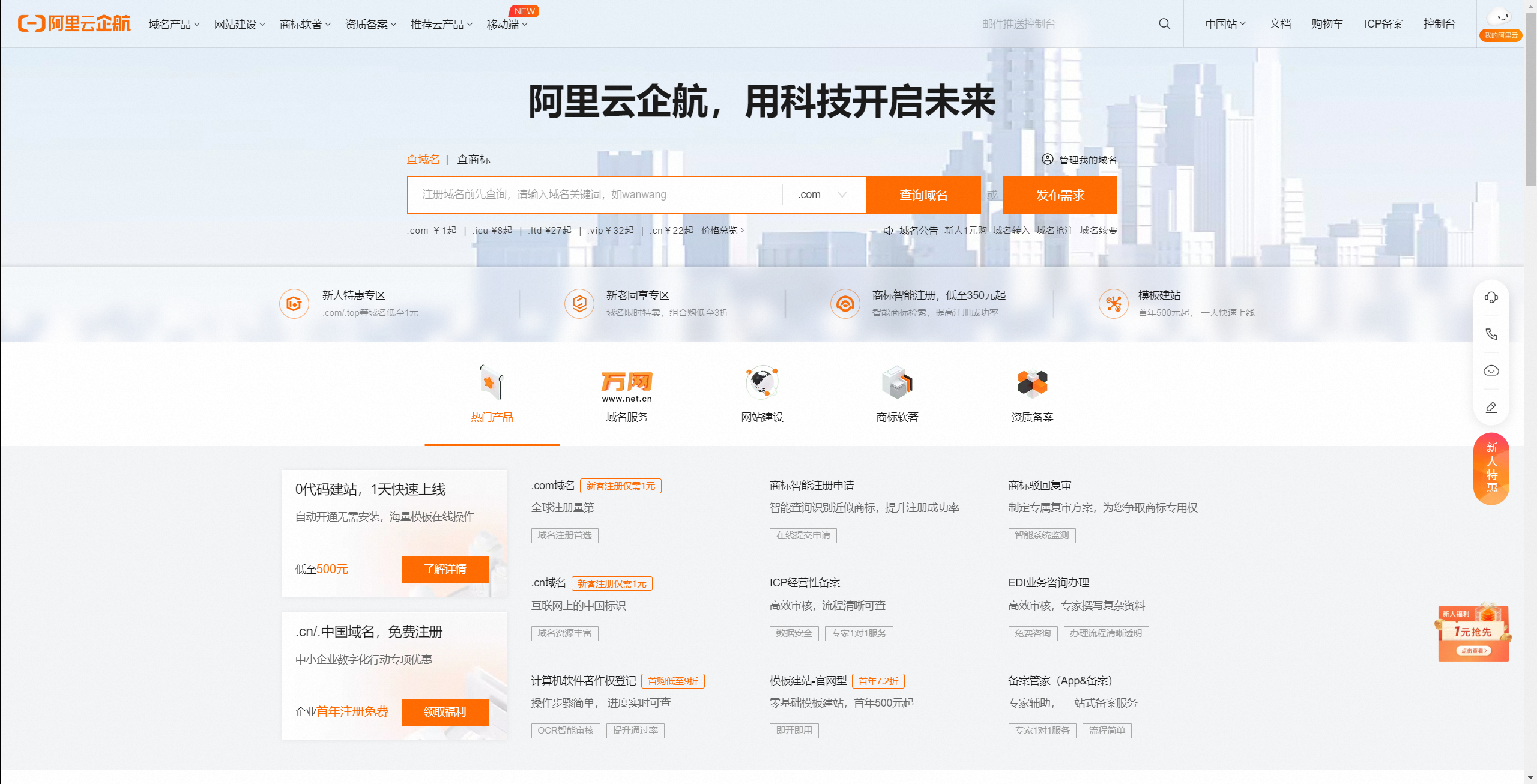The image size is (1537, 784).
Task: Click the 域名公告 announcement link
Action: pos(918,231)
